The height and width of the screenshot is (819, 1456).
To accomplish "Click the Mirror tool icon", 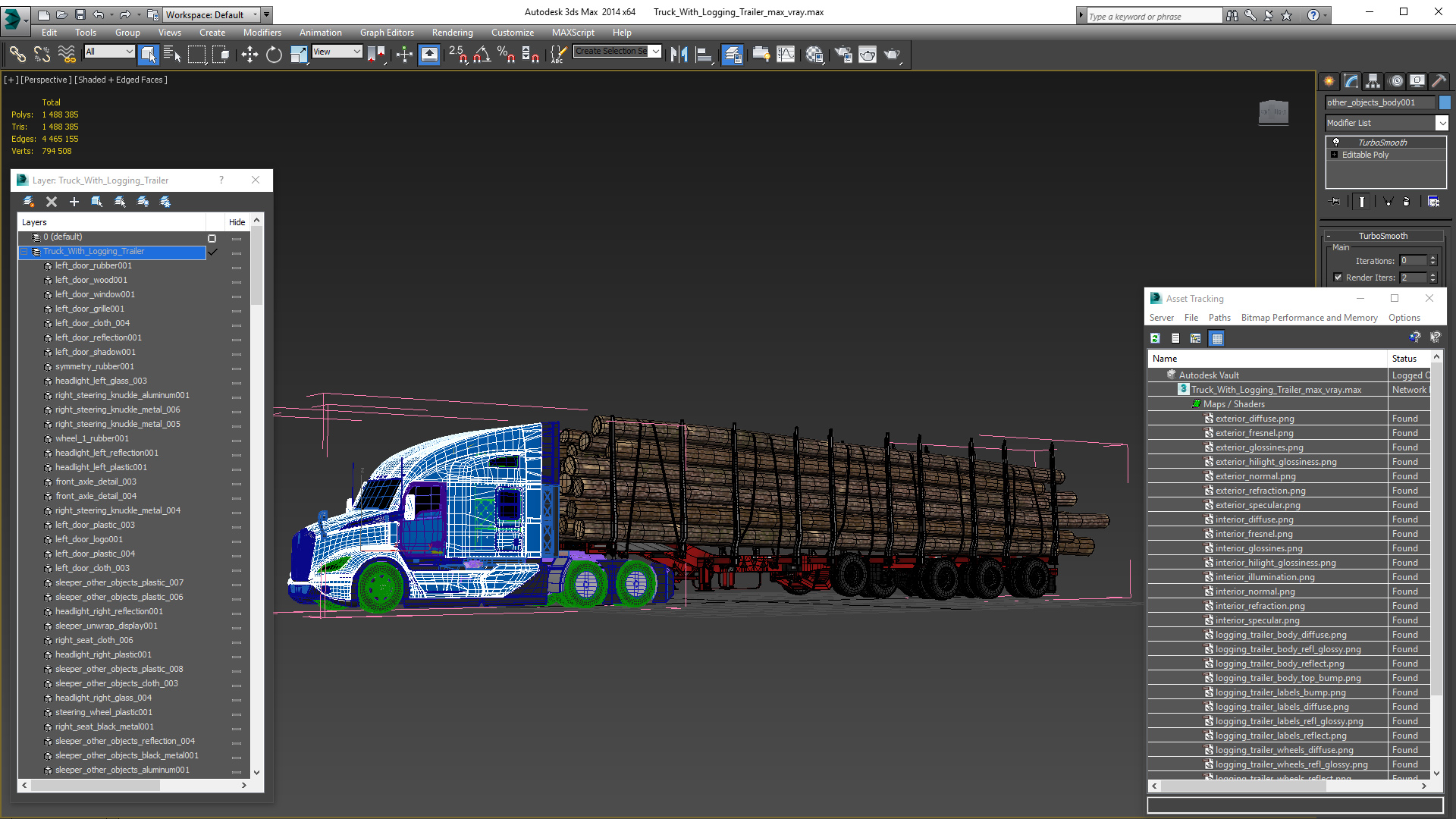I will click(679, 54).
